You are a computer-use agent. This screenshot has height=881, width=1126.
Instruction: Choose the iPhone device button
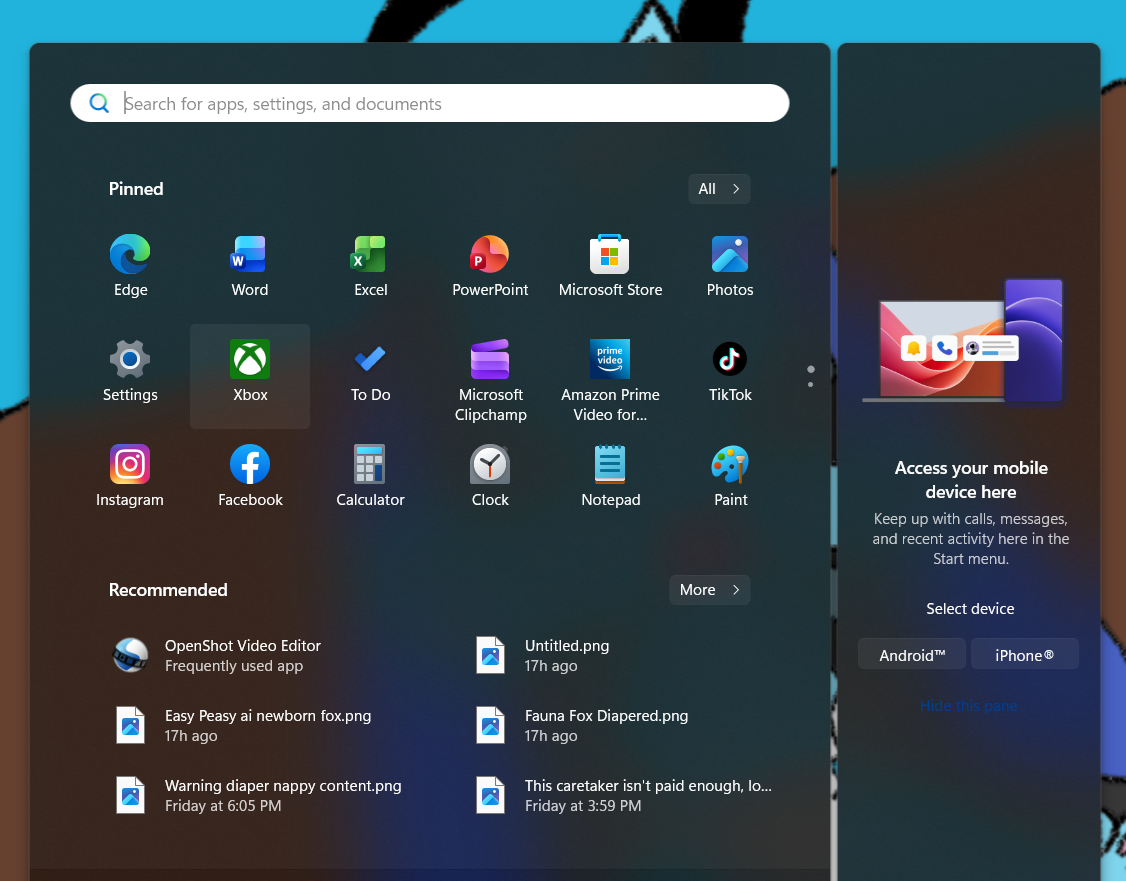pyautogui.click(x=1024, y=655)
